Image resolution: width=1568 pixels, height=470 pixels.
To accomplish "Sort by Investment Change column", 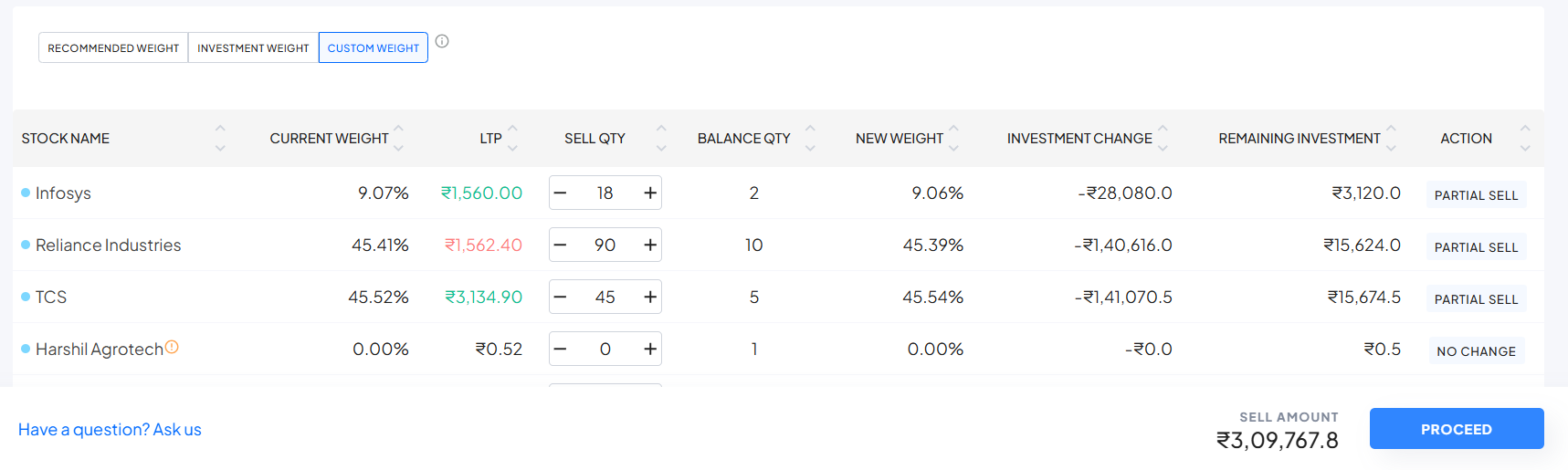I will click(1163, 138).
